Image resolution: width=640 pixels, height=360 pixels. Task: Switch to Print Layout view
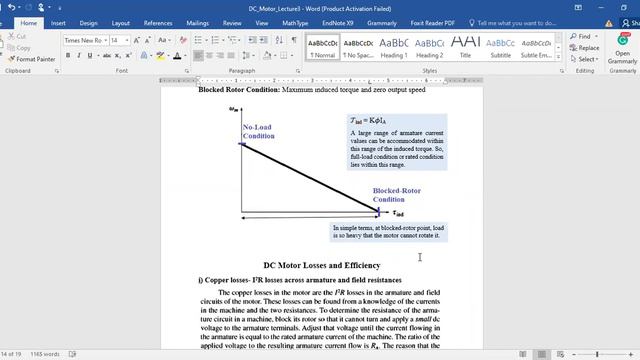tap(542, 354)
